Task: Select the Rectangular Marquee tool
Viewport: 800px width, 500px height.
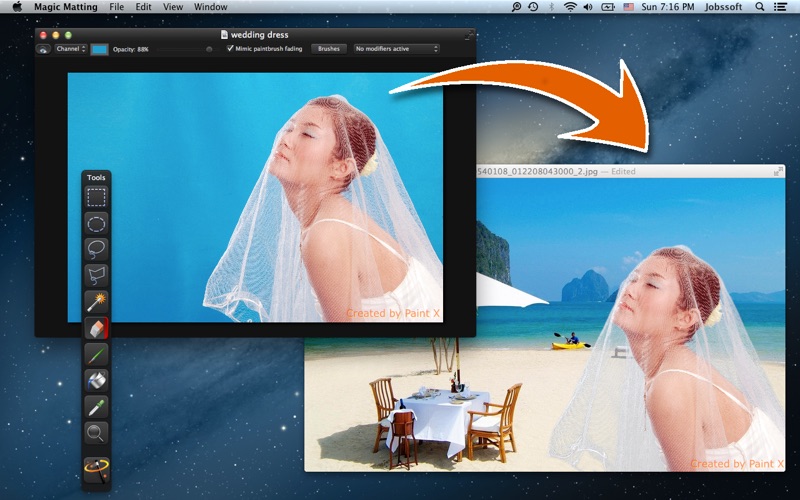Action: [96, 197]
